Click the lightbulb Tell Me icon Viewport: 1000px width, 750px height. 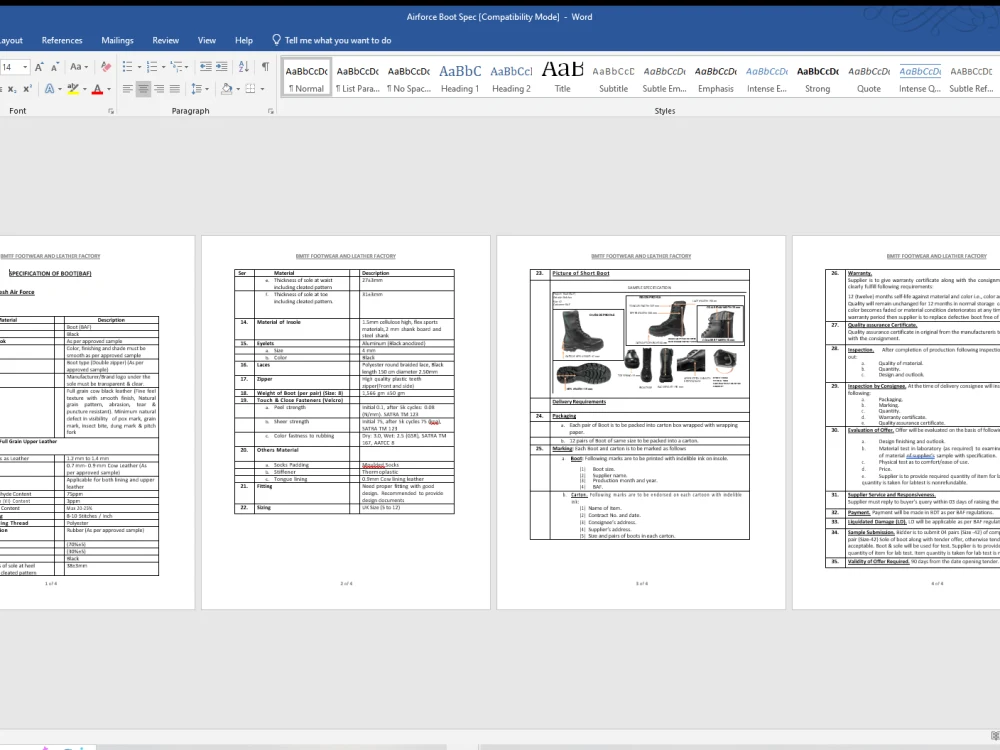[x=276, y=40]
